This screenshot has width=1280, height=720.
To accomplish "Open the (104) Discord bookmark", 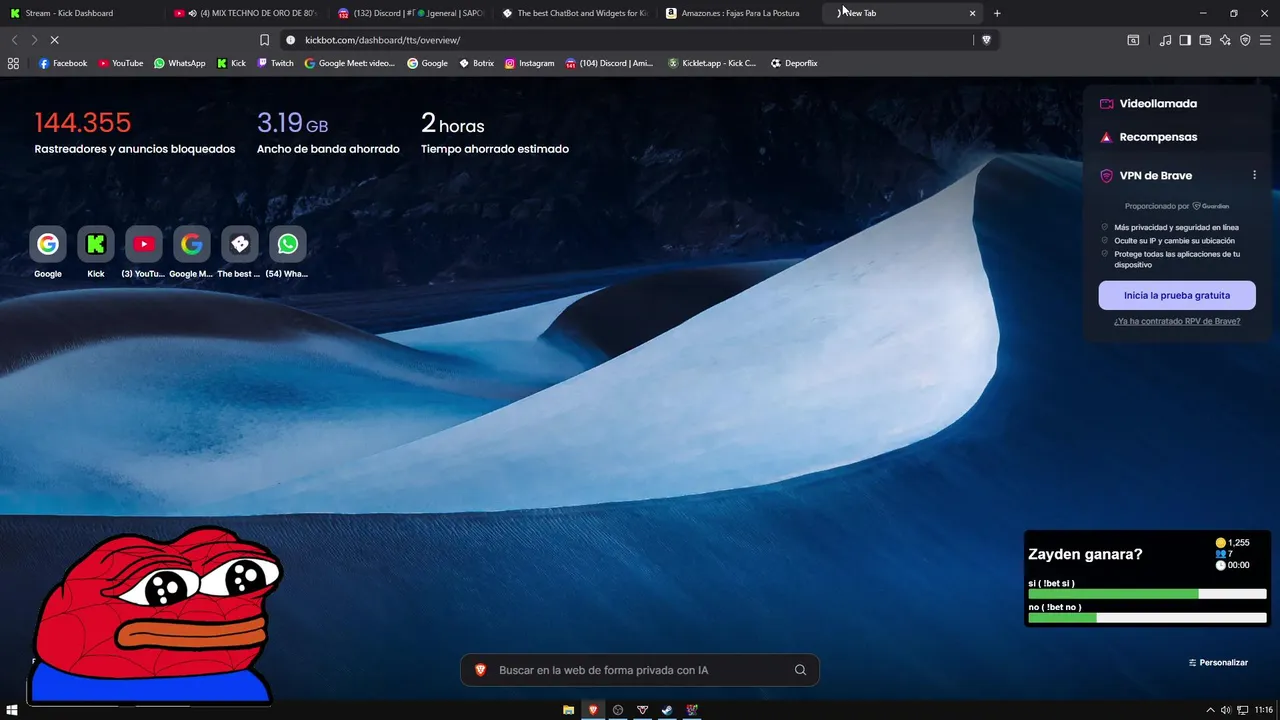I will [609, 63].
